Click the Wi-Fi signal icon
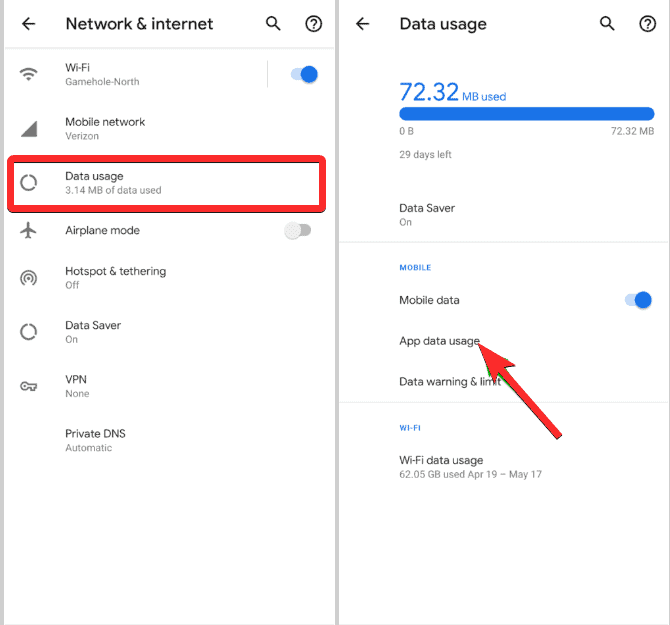 [29, 74]
